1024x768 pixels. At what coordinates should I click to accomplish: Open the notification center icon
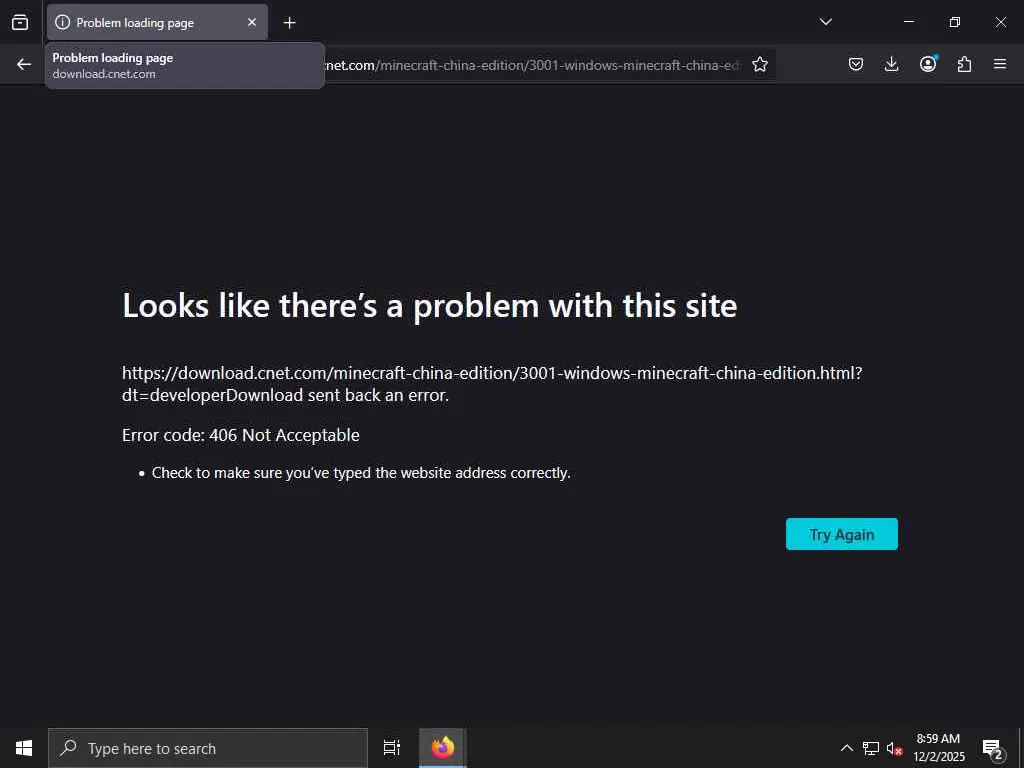coord(993,748)
